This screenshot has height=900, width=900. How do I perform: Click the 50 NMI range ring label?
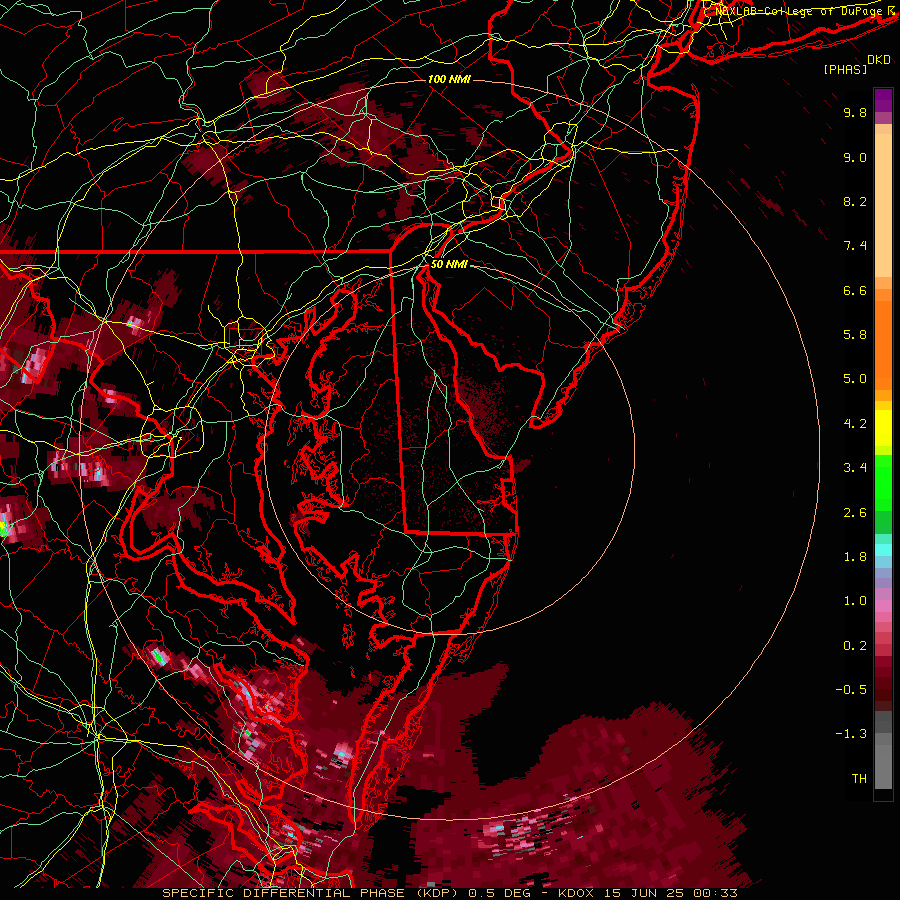[x=449, y=264]
